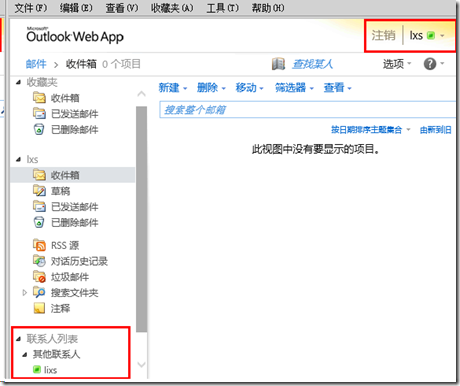Open the 新建 dropdown
The image size is (460, 386).
click(173, 88)
